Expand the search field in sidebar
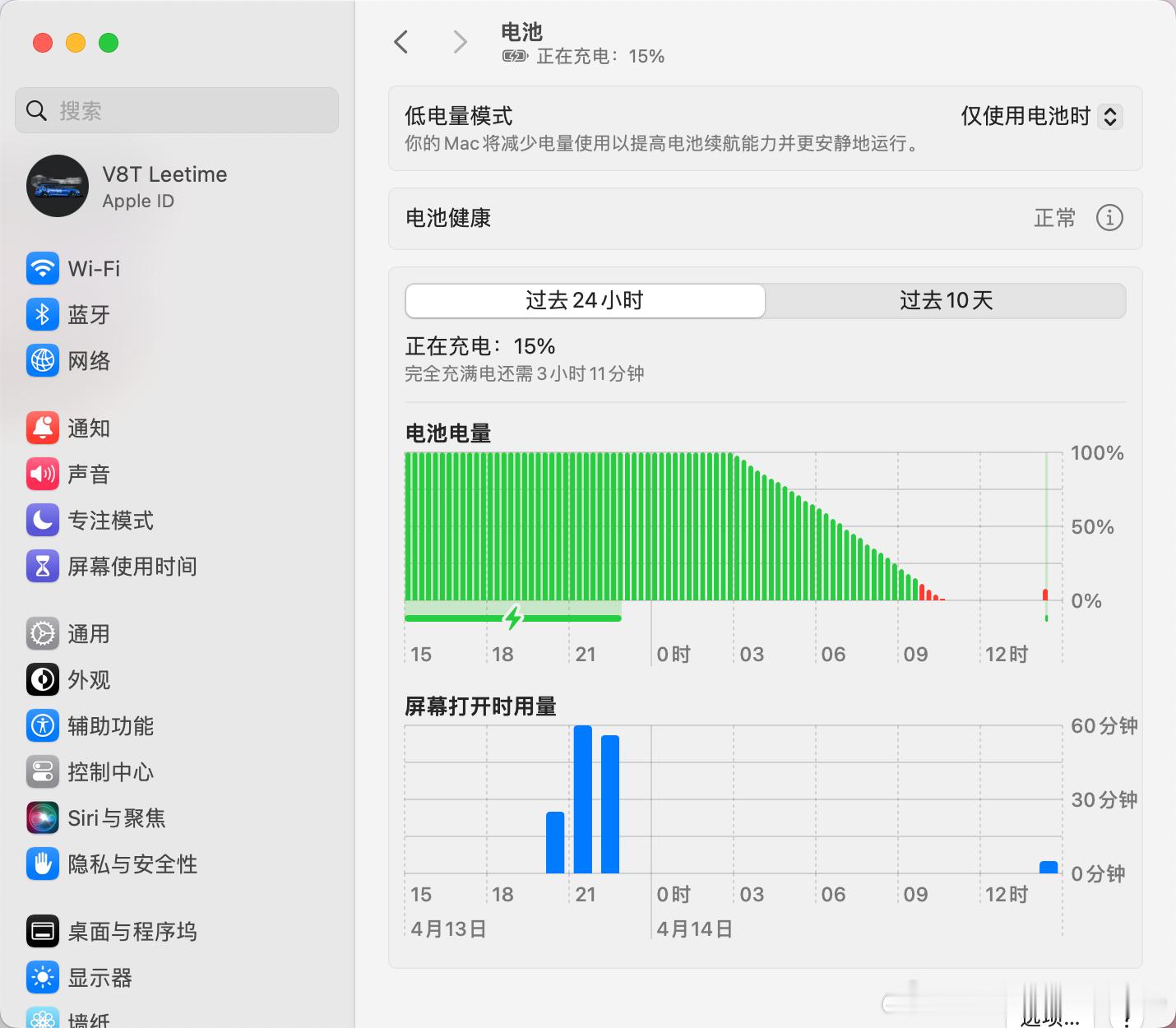Screen dimensions: 1176x1028 click(176, 109)
